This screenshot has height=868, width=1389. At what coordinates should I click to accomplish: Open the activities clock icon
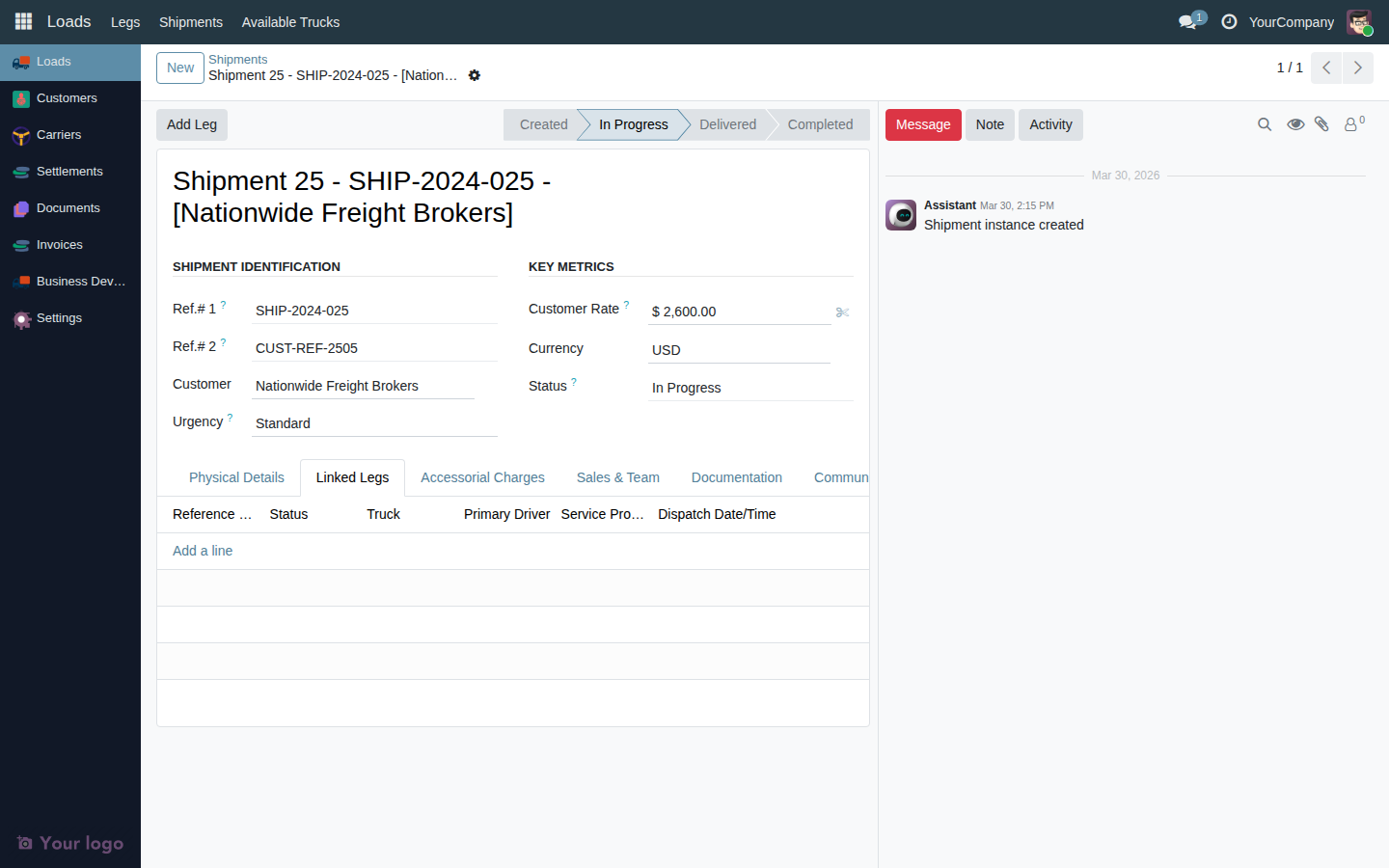click(1229, 21)
